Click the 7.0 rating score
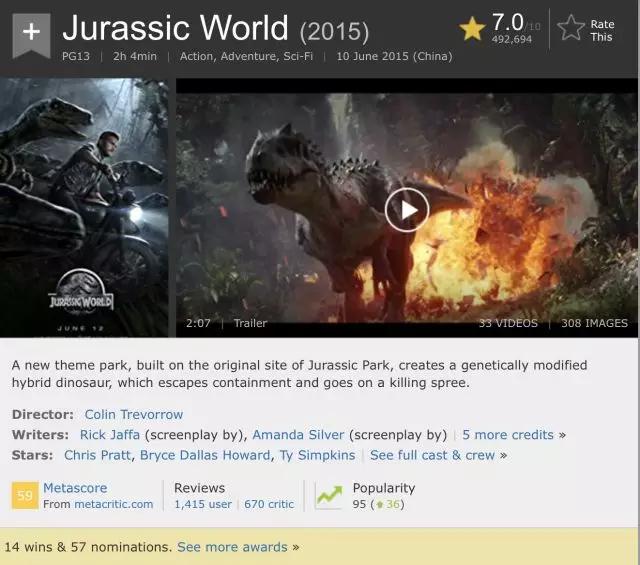640x565 pixels. click(507, 22)
